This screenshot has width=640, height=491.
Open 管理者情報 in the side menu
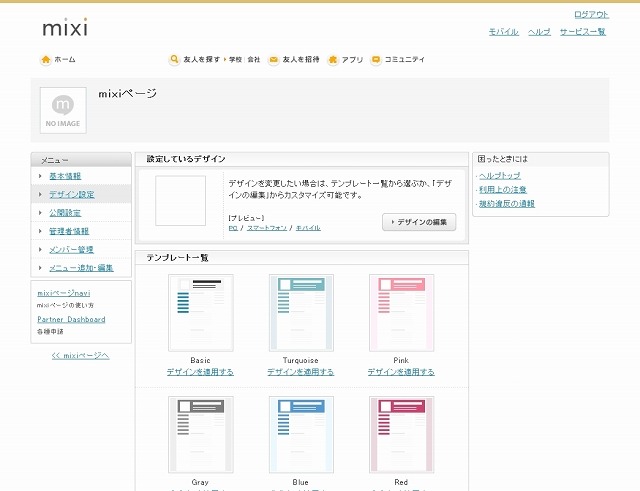click(x=69, y=231)
